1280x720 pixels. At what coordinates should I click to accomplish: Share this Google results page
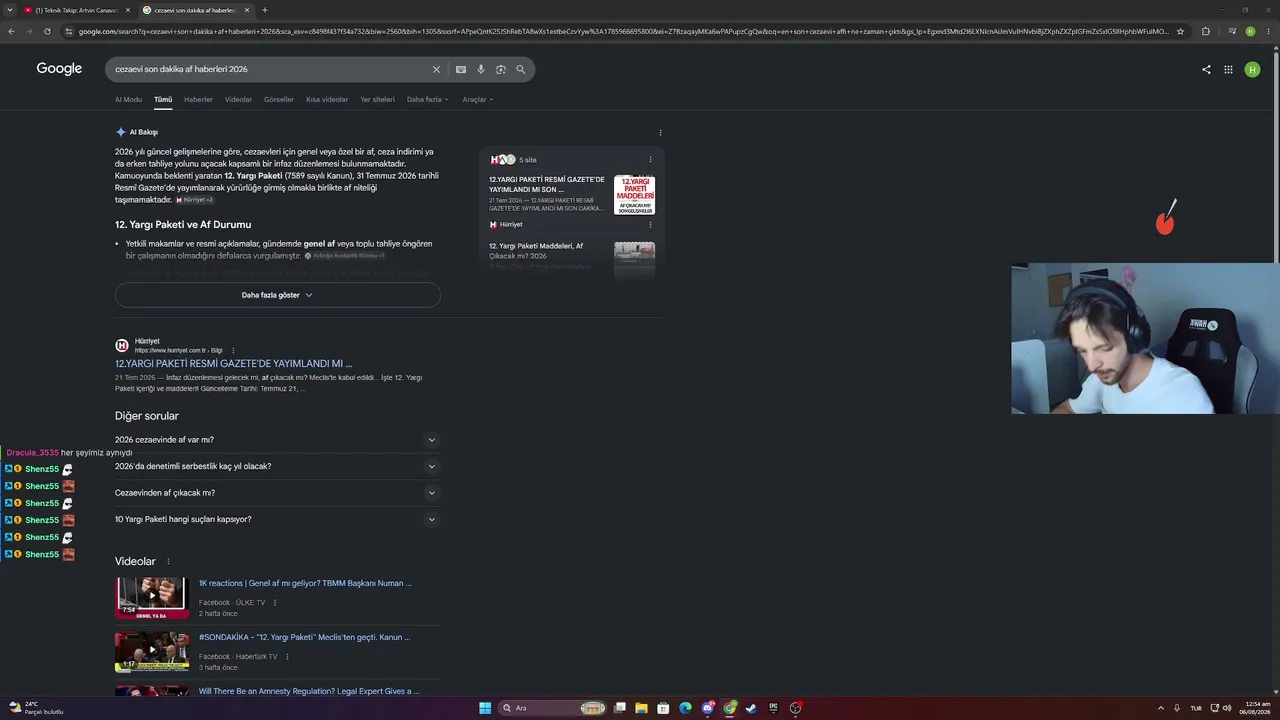pyautogui.click(x=1206, y=69)
